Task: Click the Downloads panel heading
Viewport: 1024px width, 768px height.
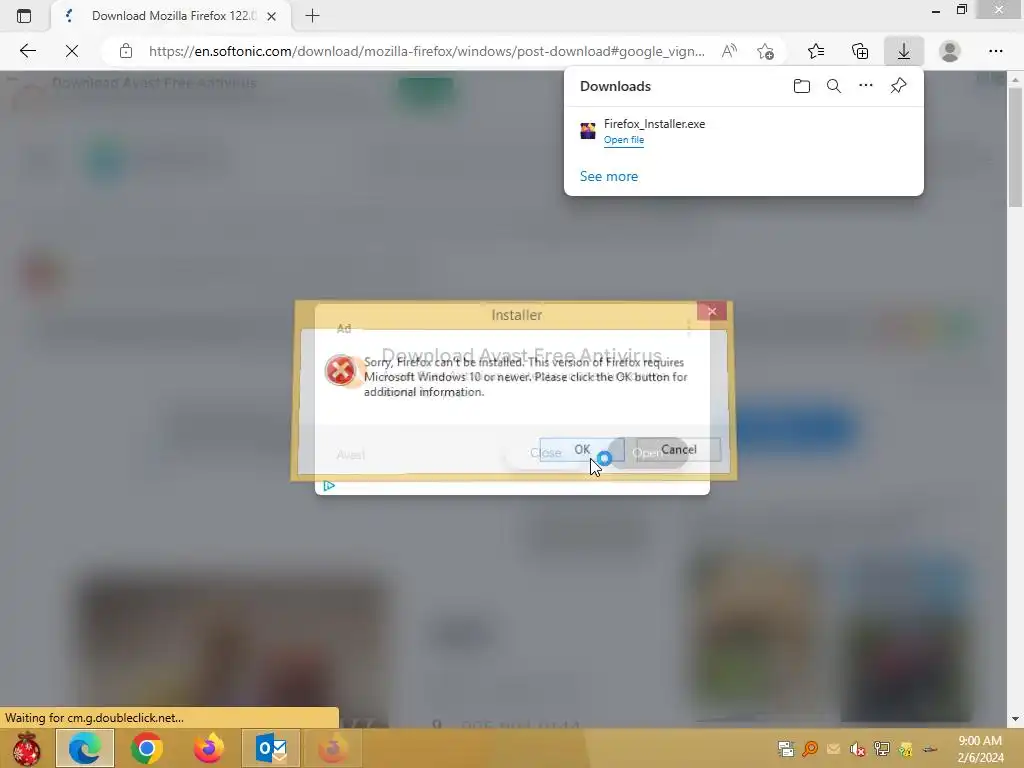Action: point(615,86)
